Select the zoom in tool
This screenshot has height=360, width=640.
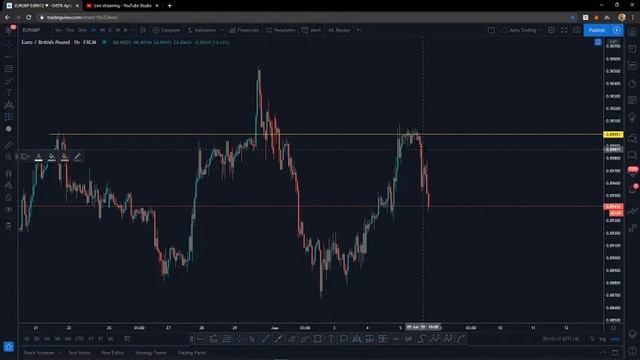coord(9,157)
